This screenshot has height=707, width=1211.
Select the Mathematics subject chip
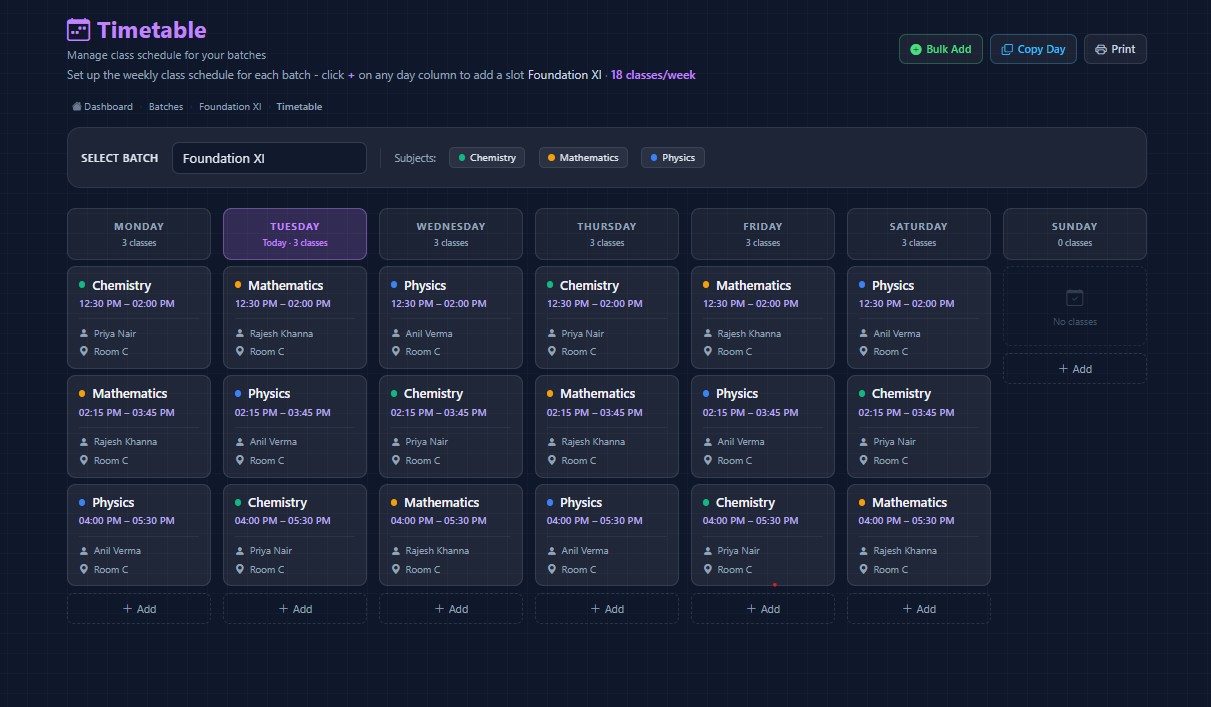(583, 158)
